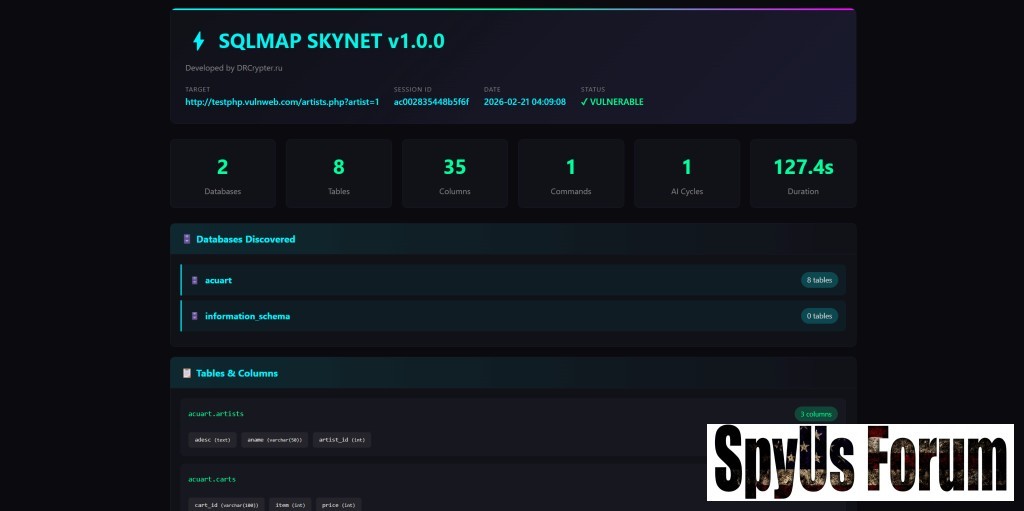Image resolution: width=1024 pixels, height=511 pixels.
Task: Click the SpyUs Forum logo image
Action: (x=860, y=462)
